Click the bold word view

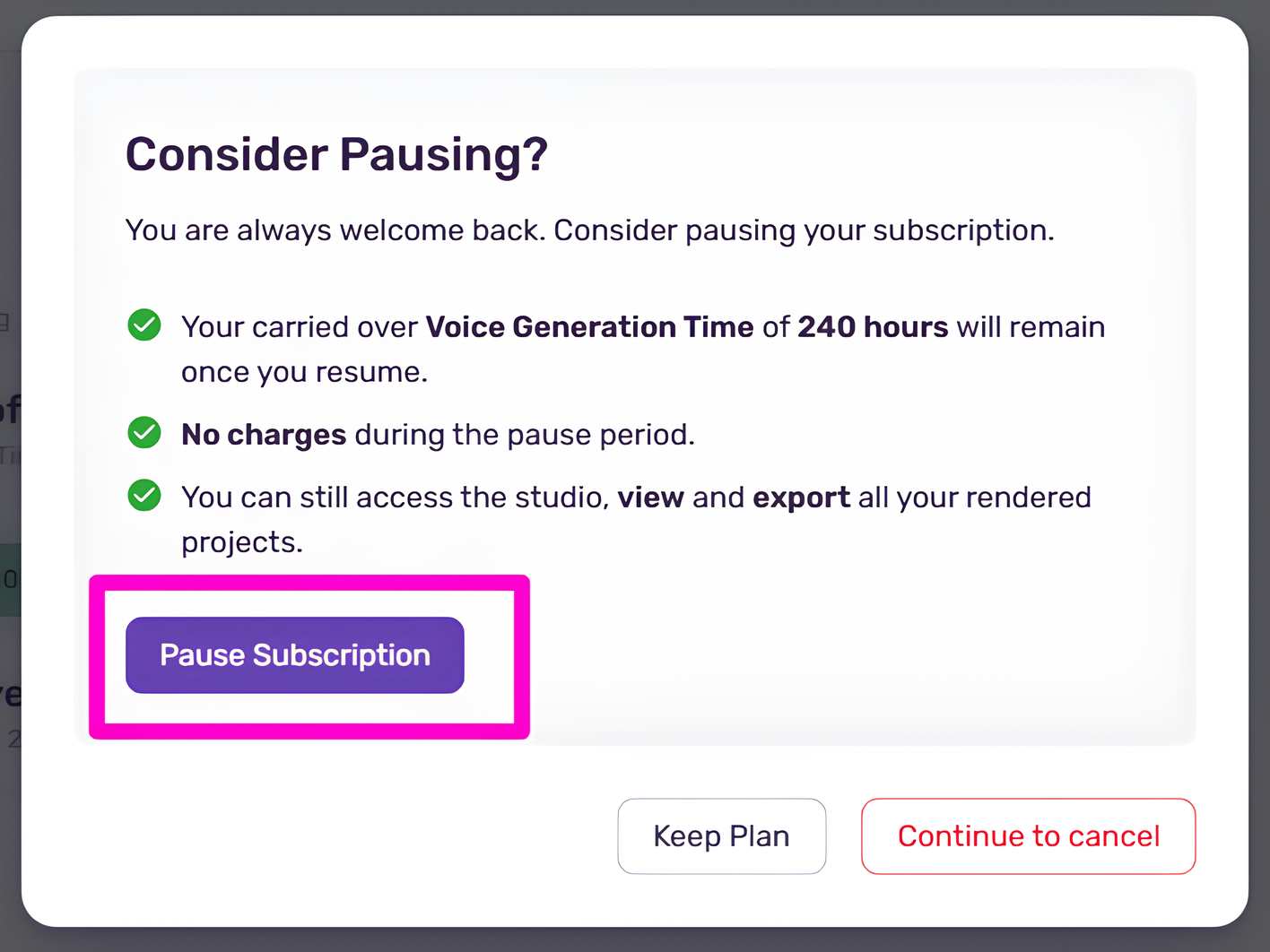[650, 498]
